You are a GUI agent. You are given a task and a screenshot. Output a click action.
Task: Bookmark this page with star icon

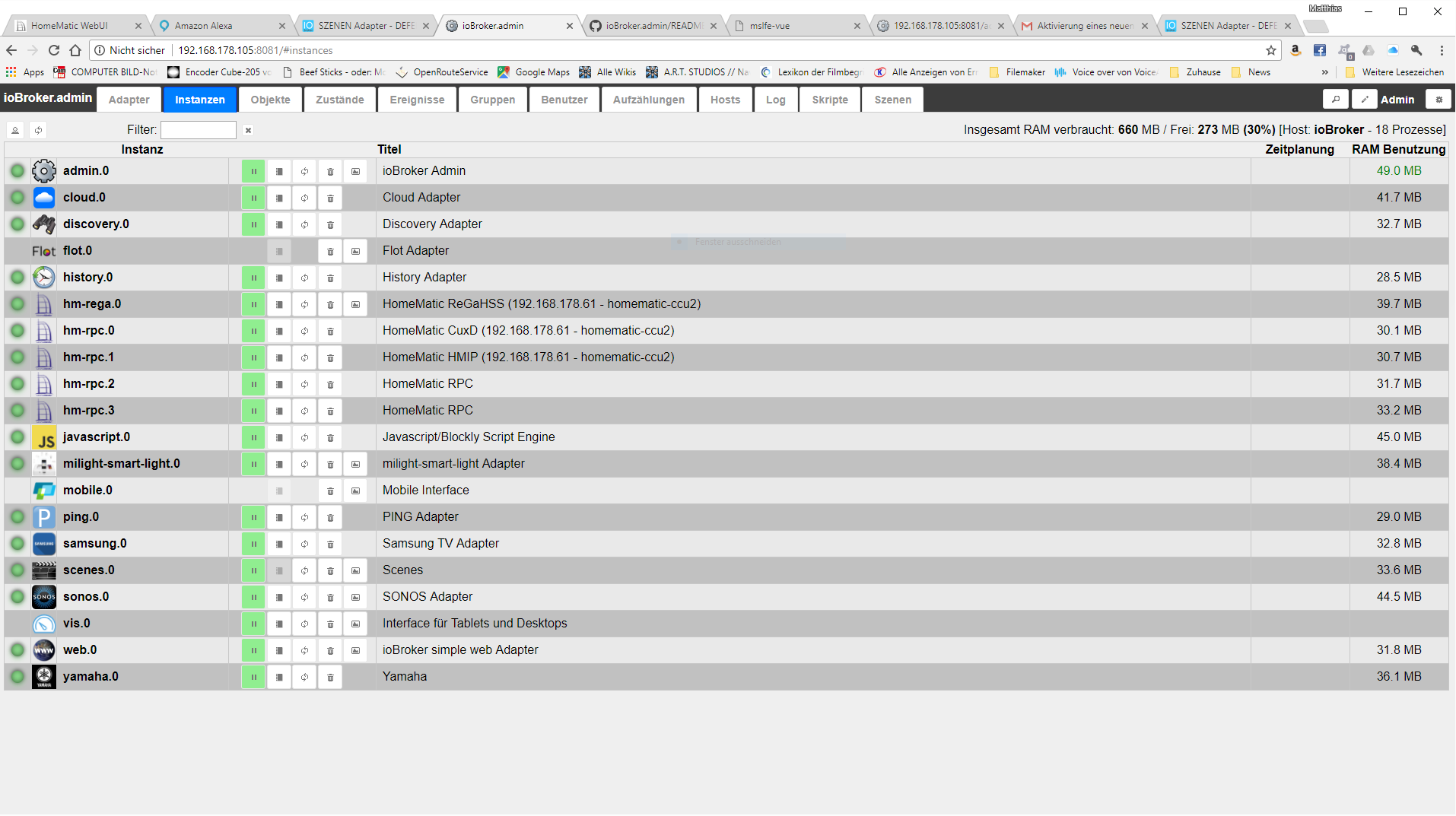(1271, 50)
